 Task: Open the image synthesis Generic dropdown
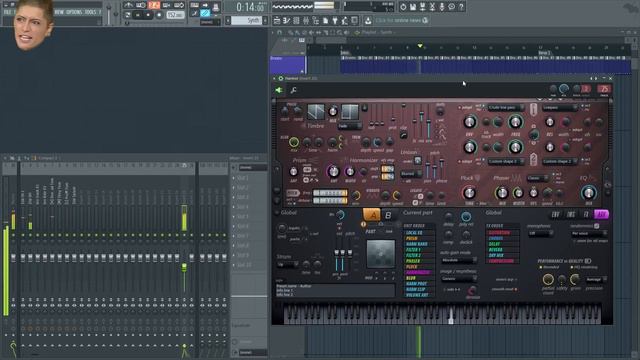click(458, 278)
